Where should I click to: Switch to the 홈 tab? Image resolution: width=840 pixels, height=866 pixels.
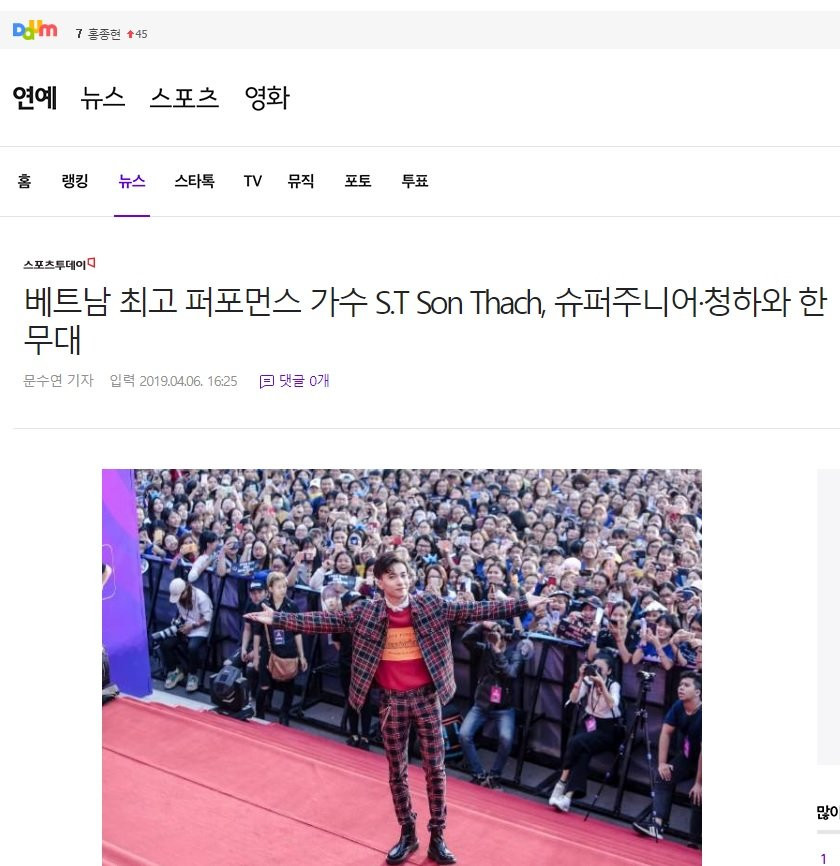[x=24, y=181]
